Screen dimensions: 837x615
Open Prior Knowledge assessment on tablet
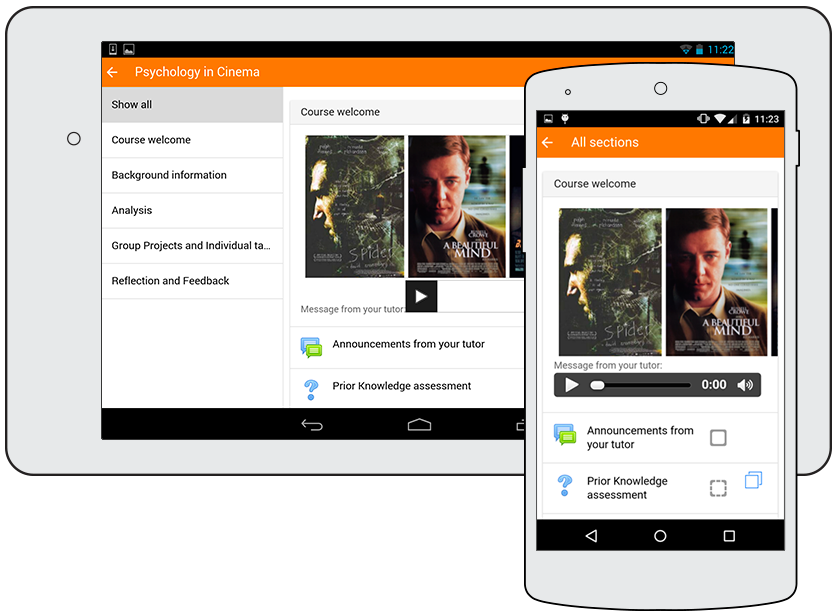pyautogui.click(x=402, y=387)
